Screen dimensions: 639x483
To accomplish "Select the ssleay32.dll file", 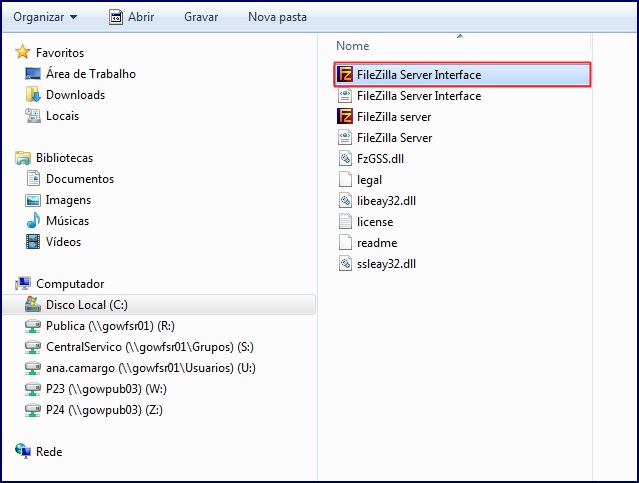I will tap(386, 264).
